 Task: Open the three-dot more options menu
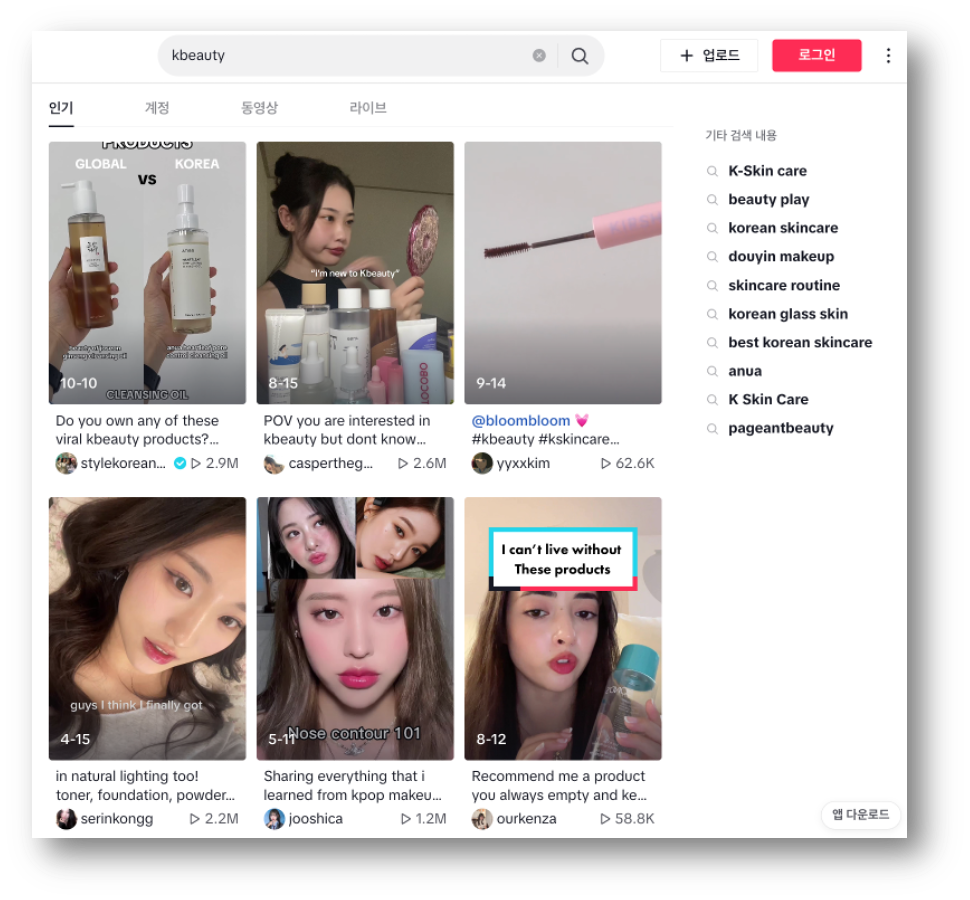(x=888, y=56)
